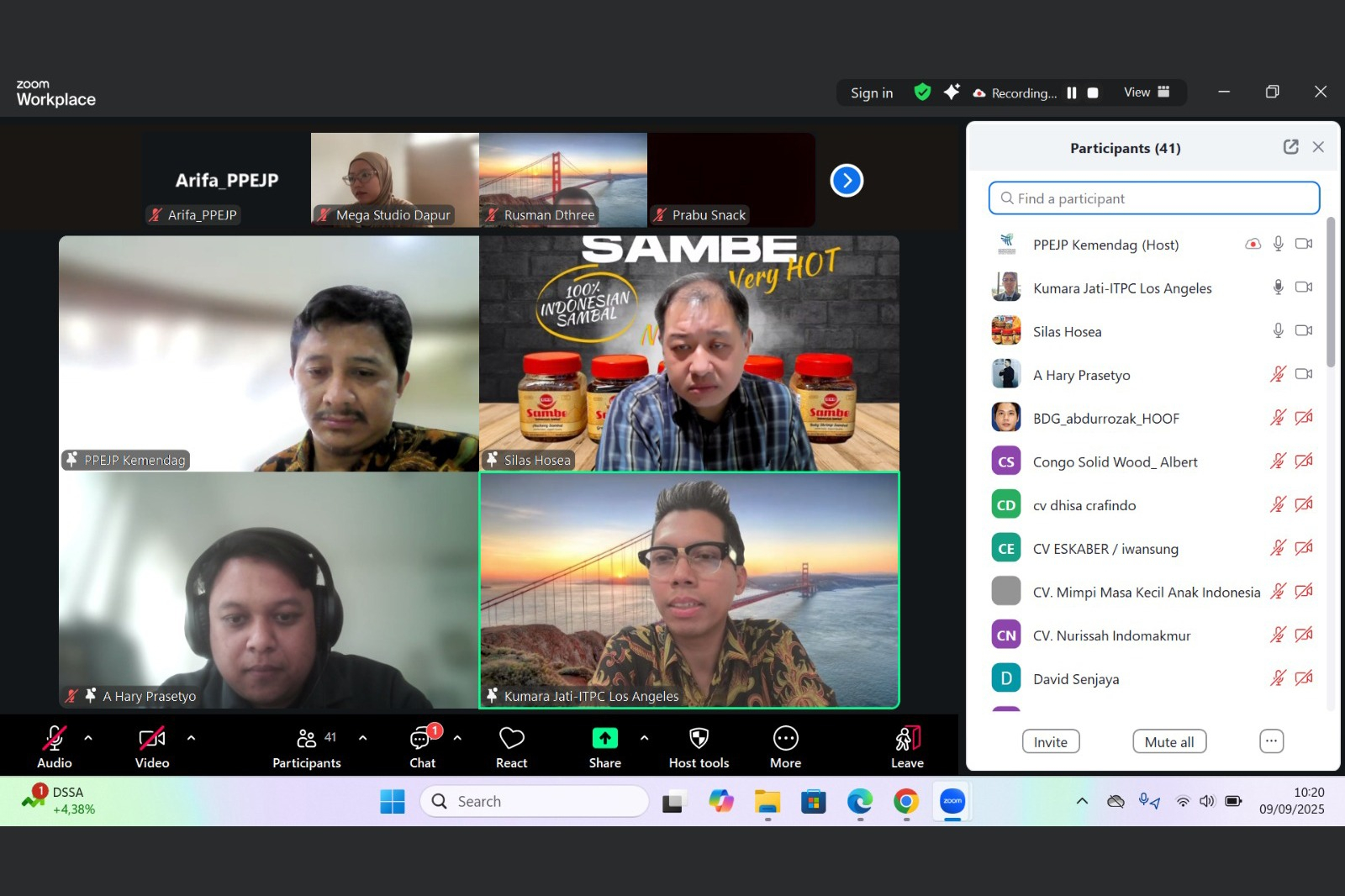This screenshot has width=1345, height=896.
Task: Click camera icon for A Hary Prasetyo
Action: coord(1304,374)
